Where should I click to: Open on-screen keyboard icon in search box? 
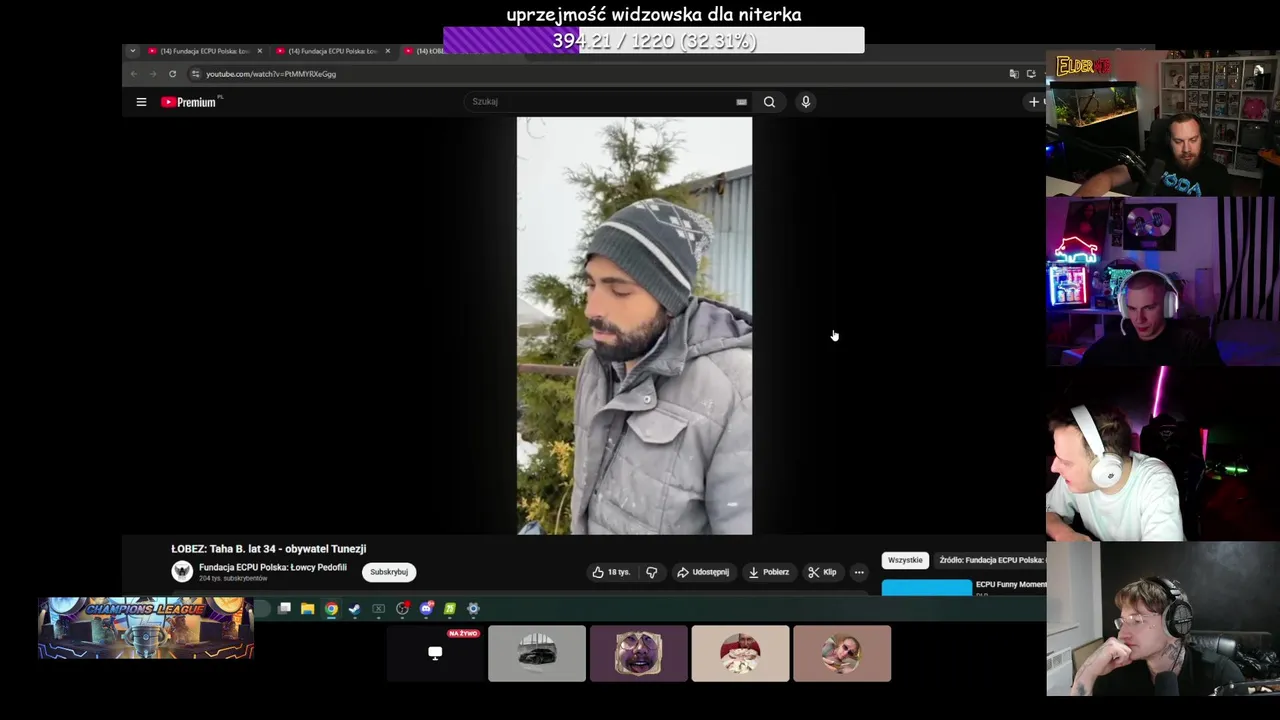[x=741, y=102]
